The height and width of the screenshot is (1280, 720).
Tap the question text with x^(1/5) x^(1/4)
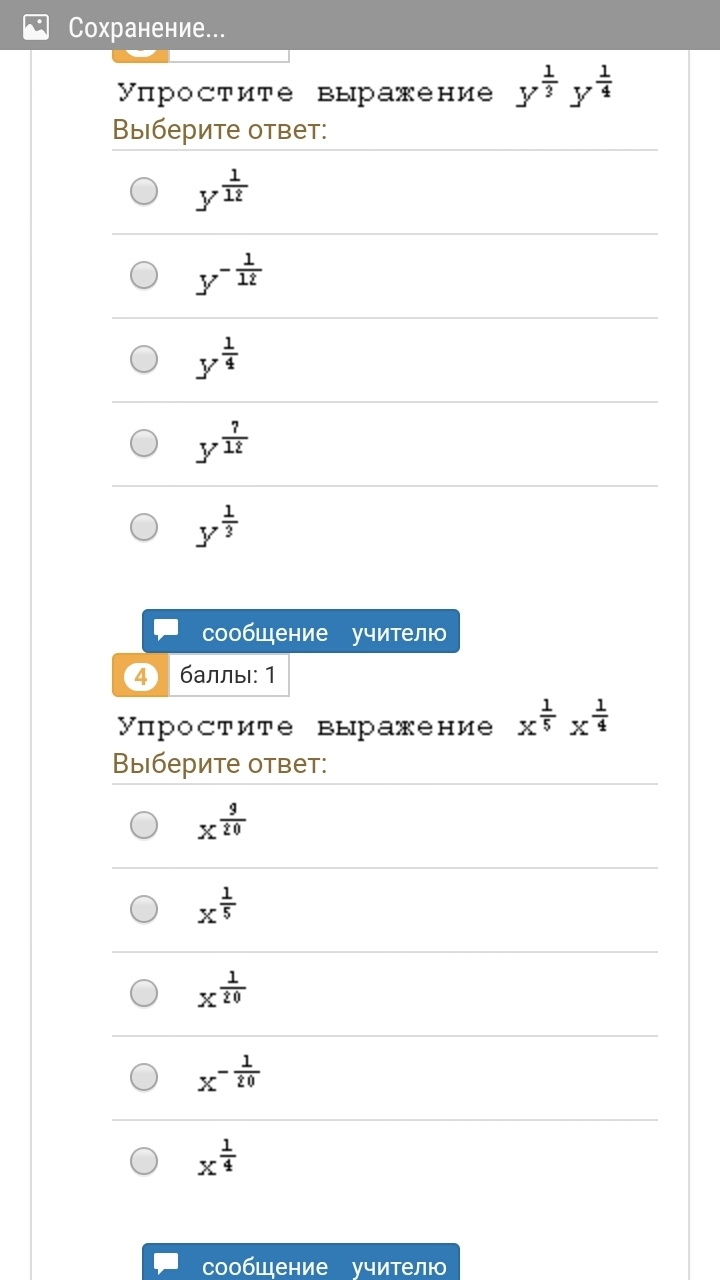tap(364, 722)
